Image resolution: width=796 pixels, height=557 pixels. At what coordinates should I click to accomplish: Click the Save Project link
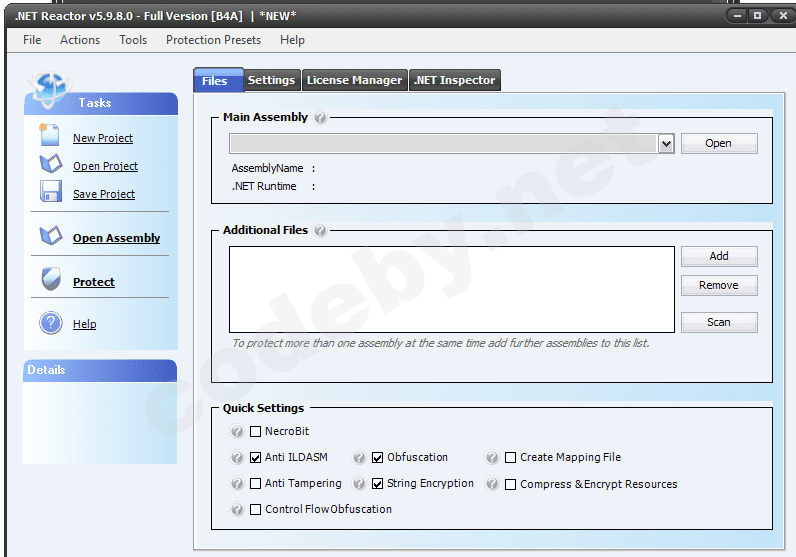(x=104, y=194)
